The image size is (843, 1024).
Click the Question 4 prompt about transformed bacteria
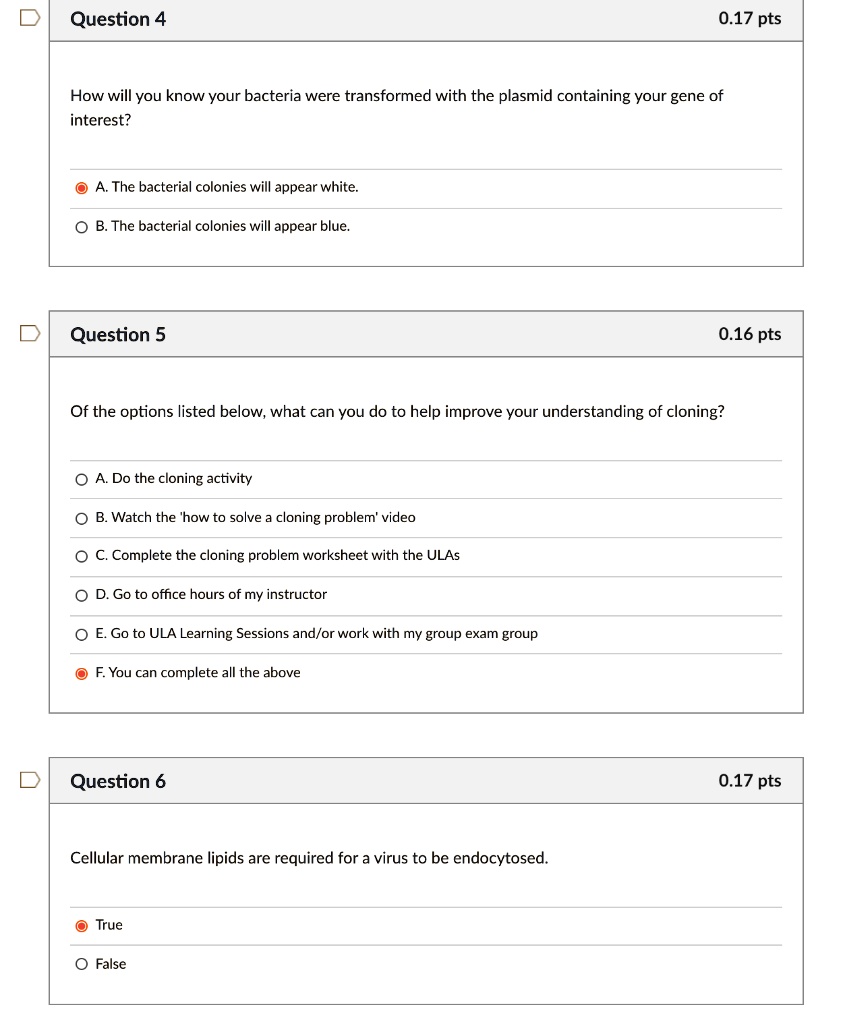396,108
